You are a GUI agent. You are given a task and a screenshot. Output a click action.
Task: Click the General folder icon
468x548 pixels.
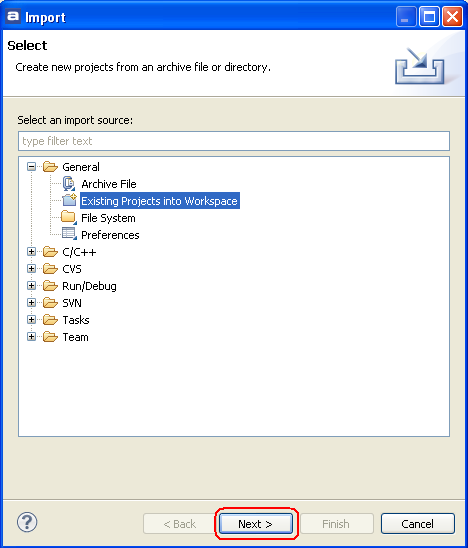pos(50,167)
